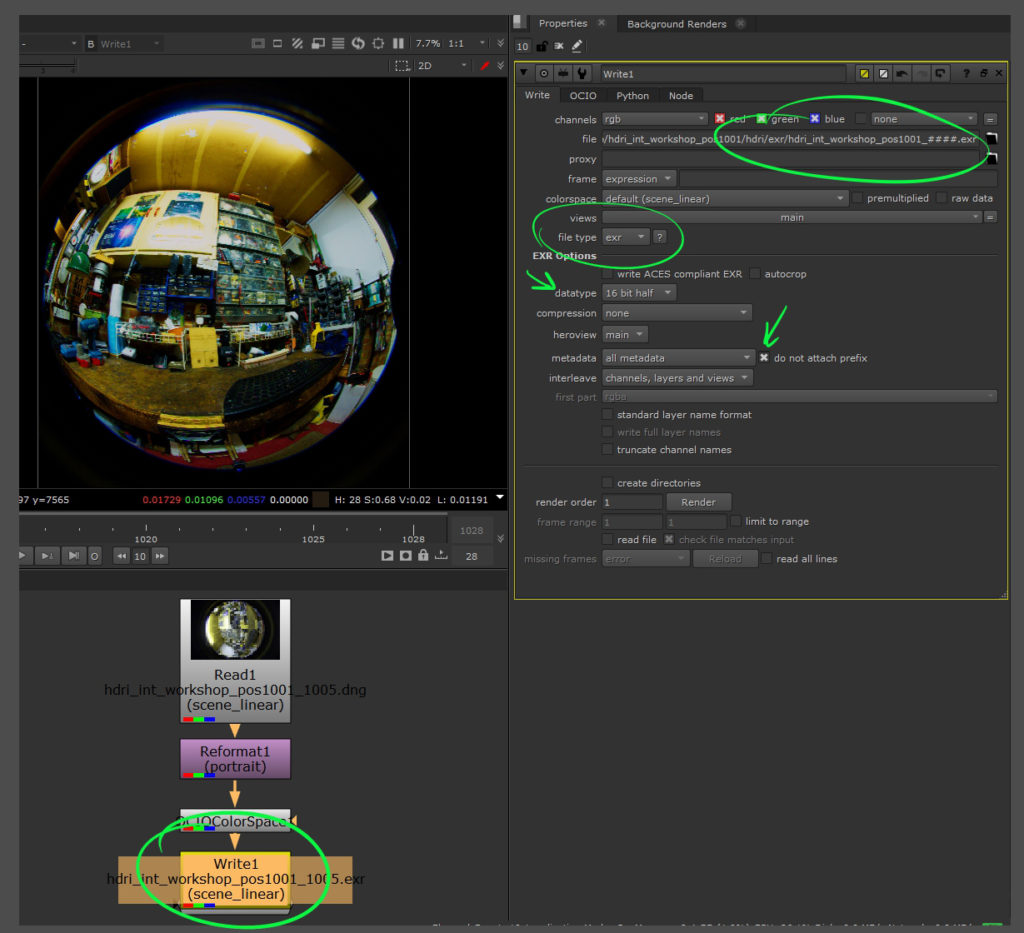Open the compression dropdown
1024x933 pixels.
[676, 312]
